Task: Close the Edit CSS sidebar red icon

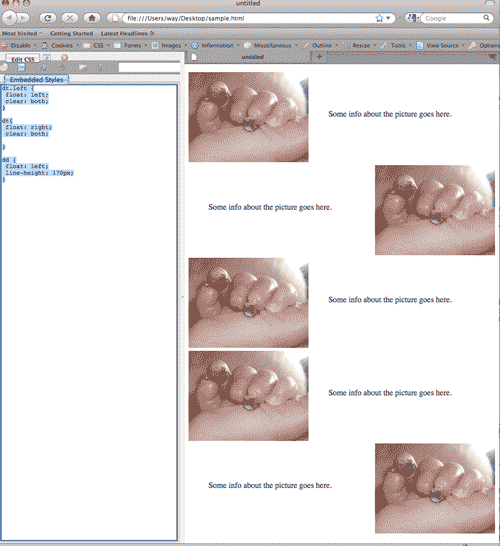Action: (x=64, y=58)
